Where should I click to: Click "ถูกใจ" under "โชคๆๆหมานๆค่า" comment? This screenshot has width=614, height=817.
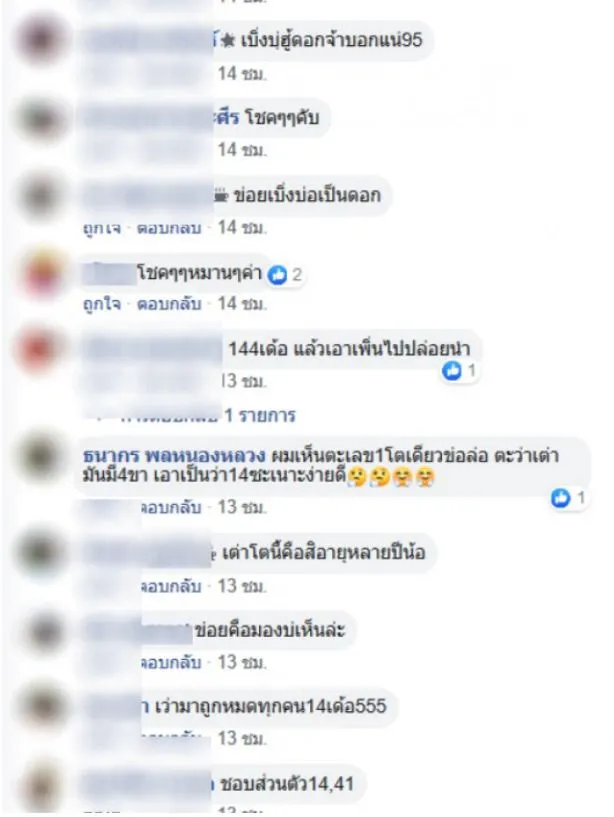click(102, 303)
